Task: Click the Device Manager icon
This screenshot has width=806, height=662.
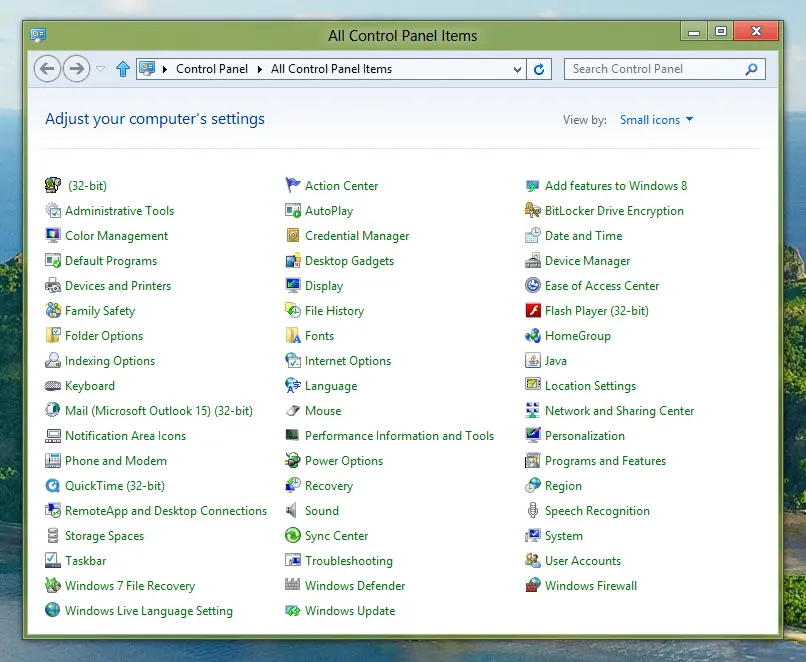Action: (533, 261)
